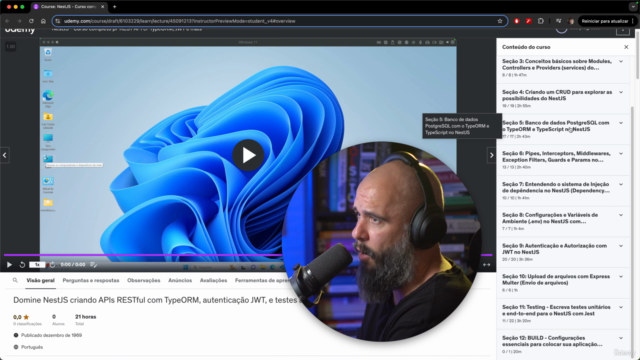Expand Seção 5 Banco de dados chevron
This screenshot has height=360, width=640.
click(x=621, y=123)
